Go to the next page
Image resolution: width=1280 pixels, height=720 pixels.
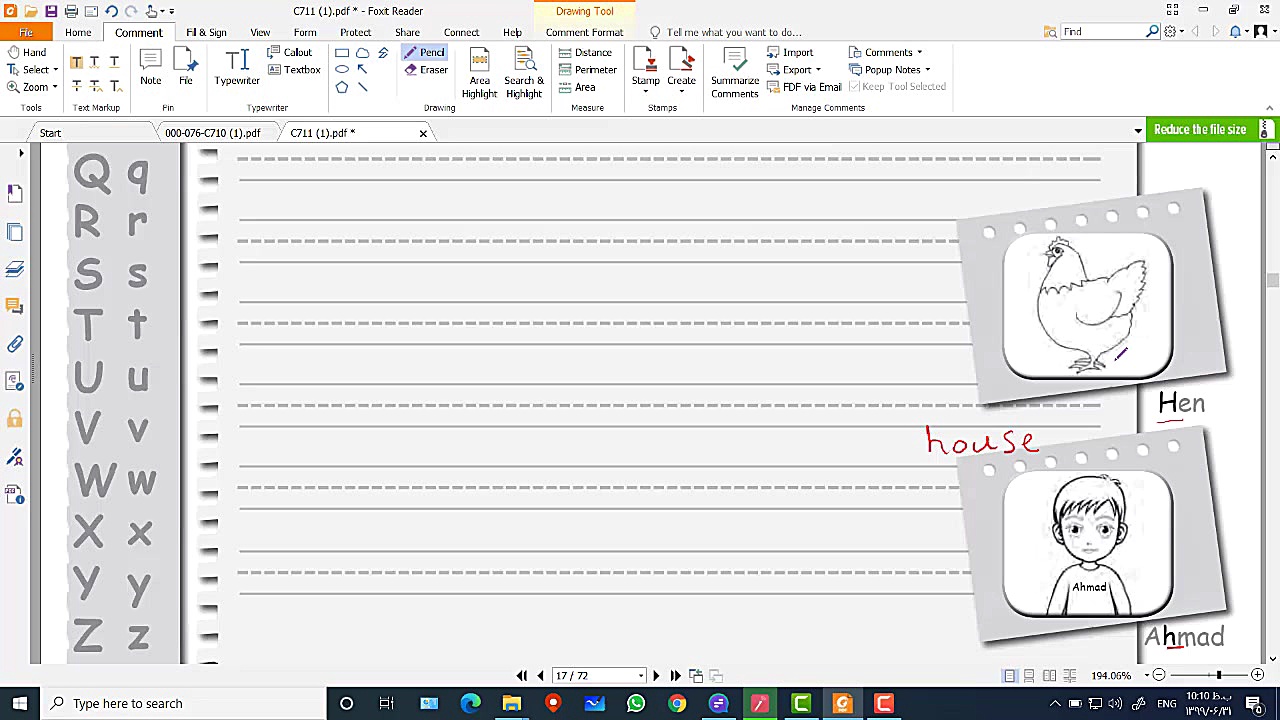(x=656, y=676)
